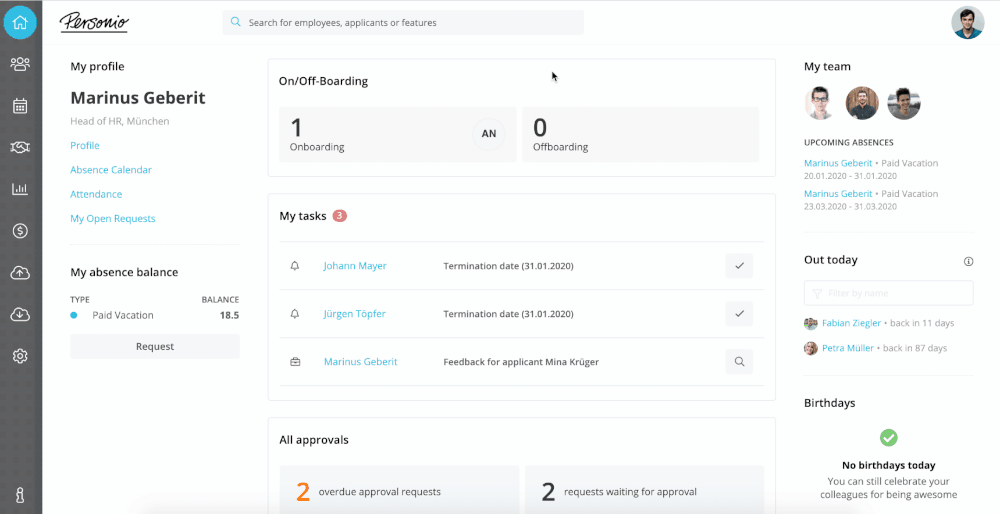Open the Reports bar chart icon

pos(20,189)
